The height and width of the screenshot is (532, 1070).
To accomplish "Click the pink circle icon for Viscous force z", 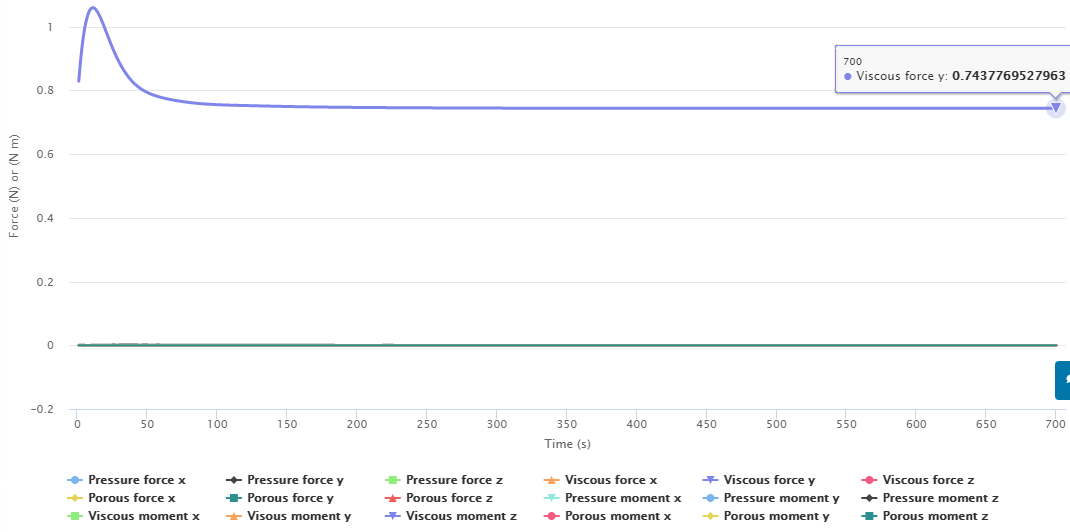I will coord(868,480).
